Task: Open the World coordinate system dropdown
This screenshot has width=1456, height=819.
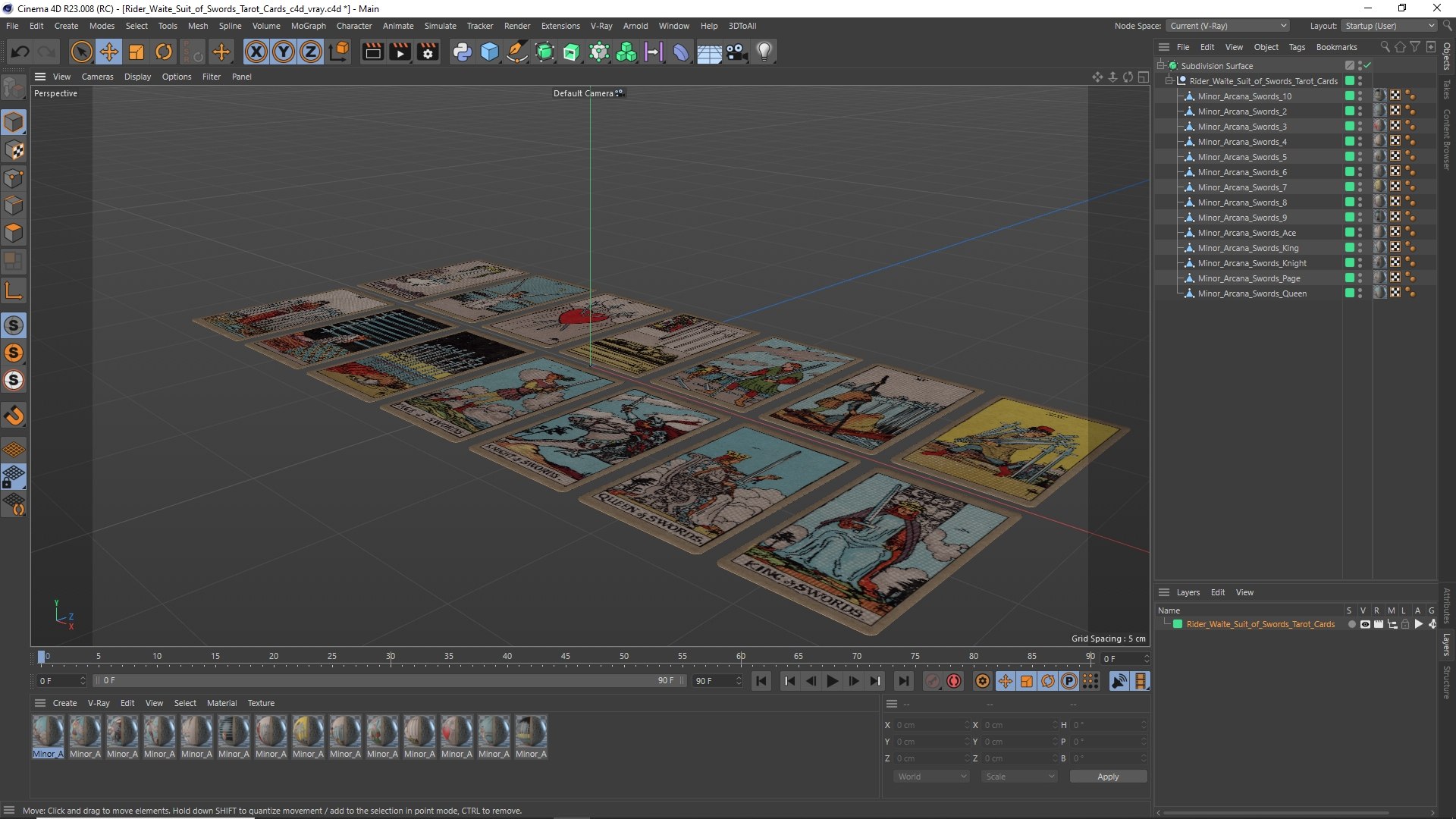Action: (x=931, y=777)
